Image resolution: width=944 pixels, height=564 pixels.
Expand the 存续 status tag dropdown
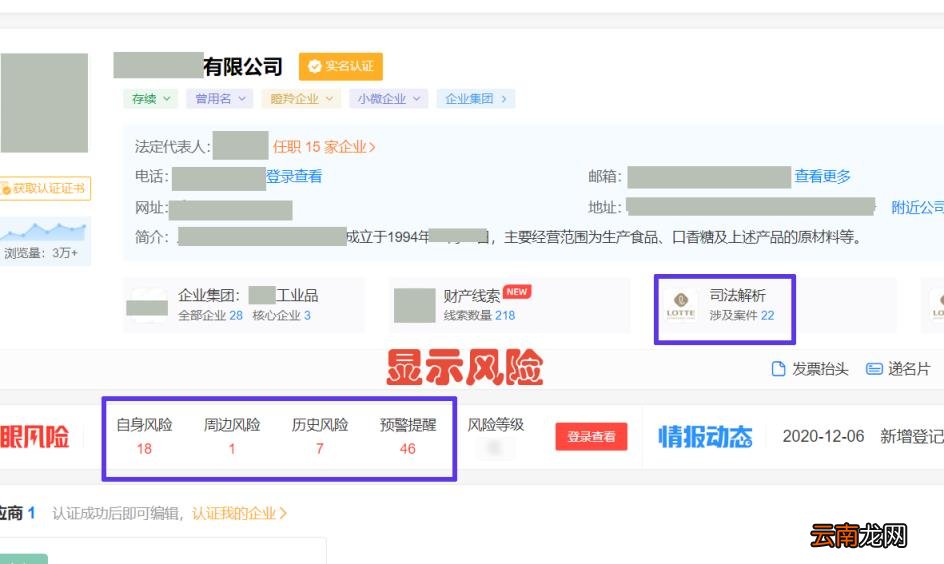pyautogui.click(x=151, y=99)
